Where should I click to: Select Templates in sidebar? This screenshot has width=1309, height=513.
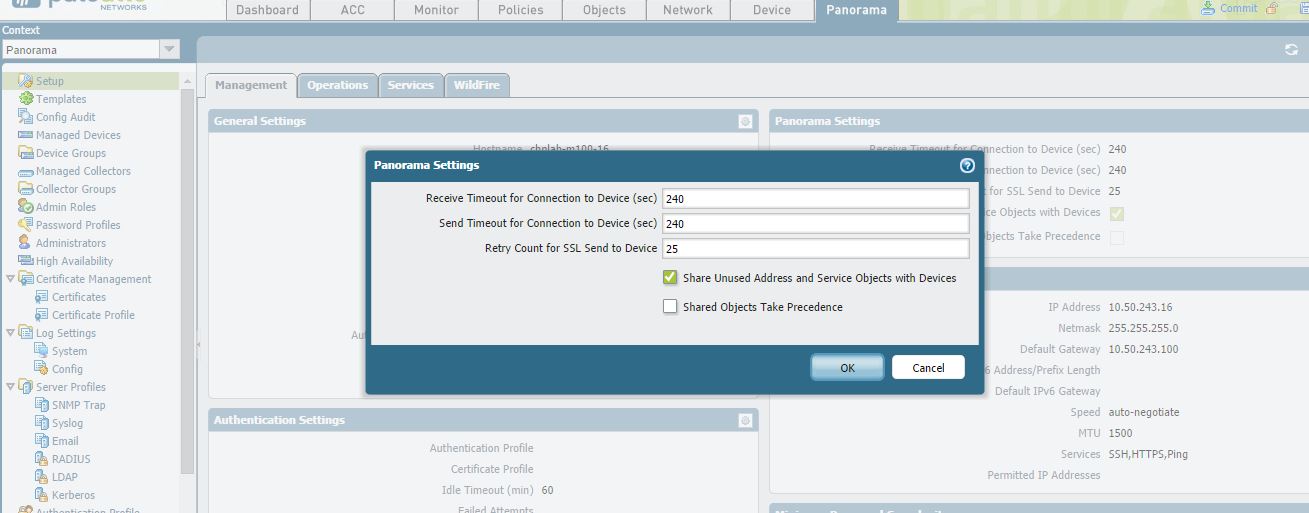click(x=61, y=99)
